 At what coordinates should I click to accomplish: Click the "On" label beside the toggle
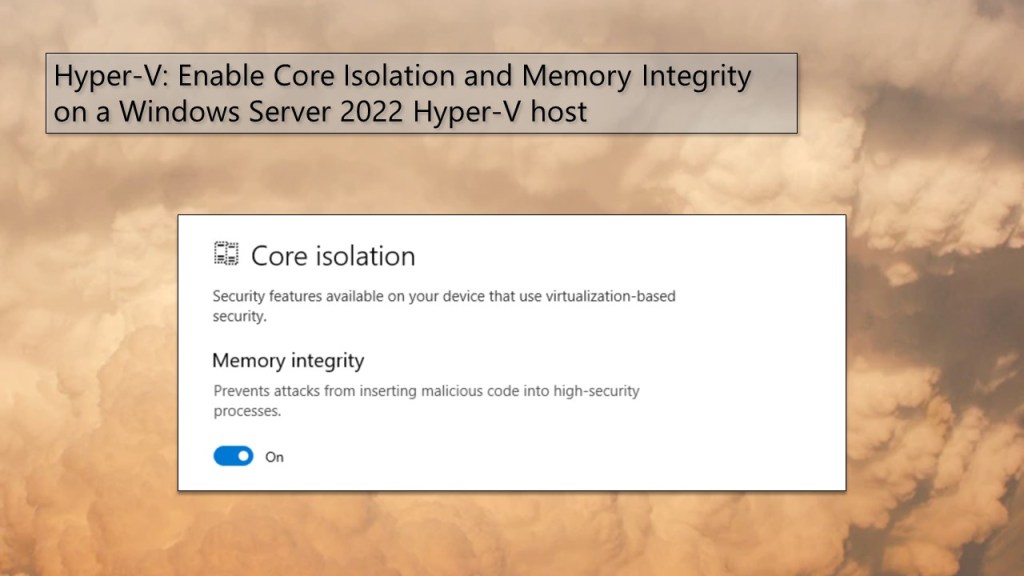(274, 457)
